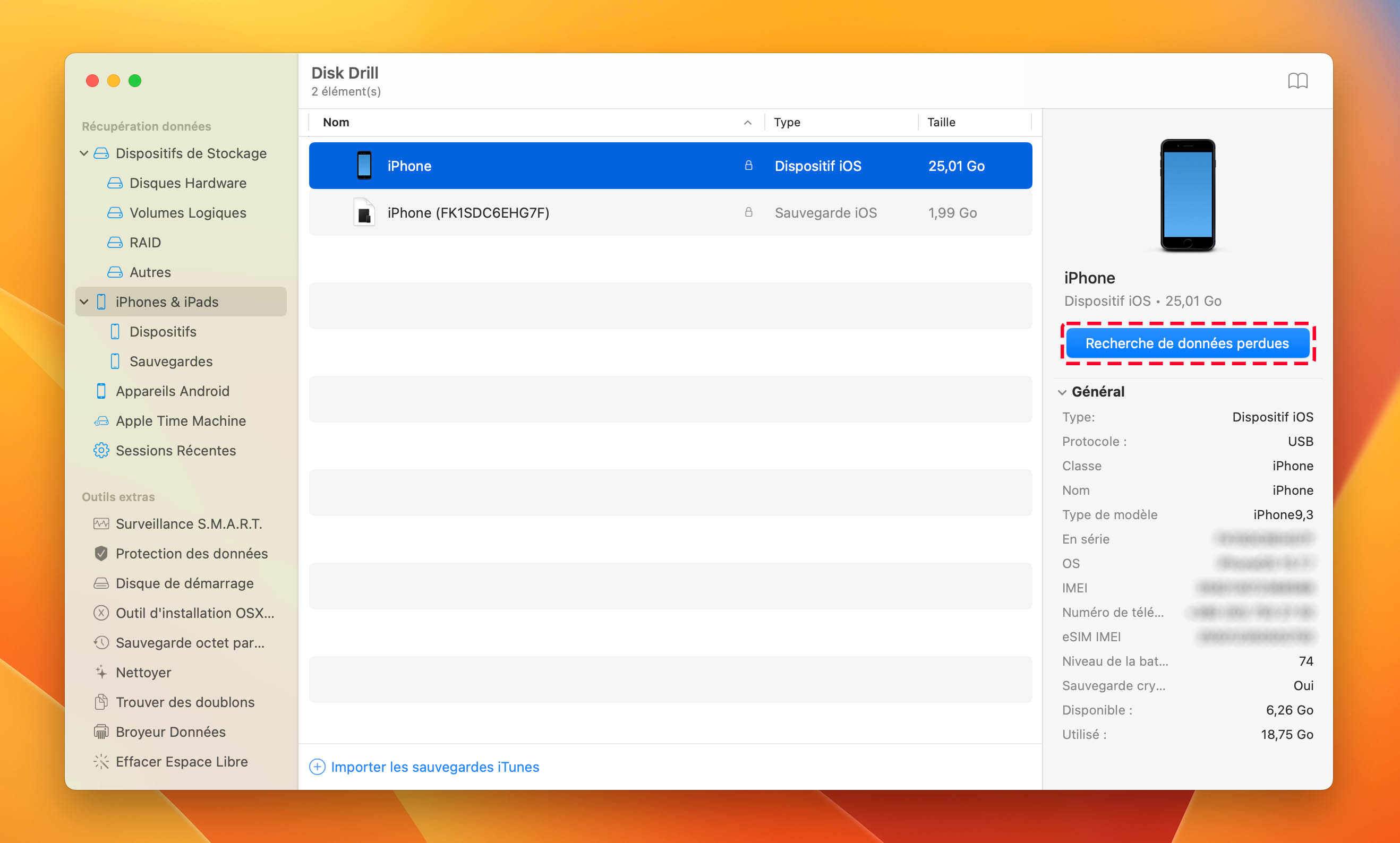This screenshot has width=1400, height=843.
Task: Click the 18,75 Go used value
Action: tap(1287, 735)
